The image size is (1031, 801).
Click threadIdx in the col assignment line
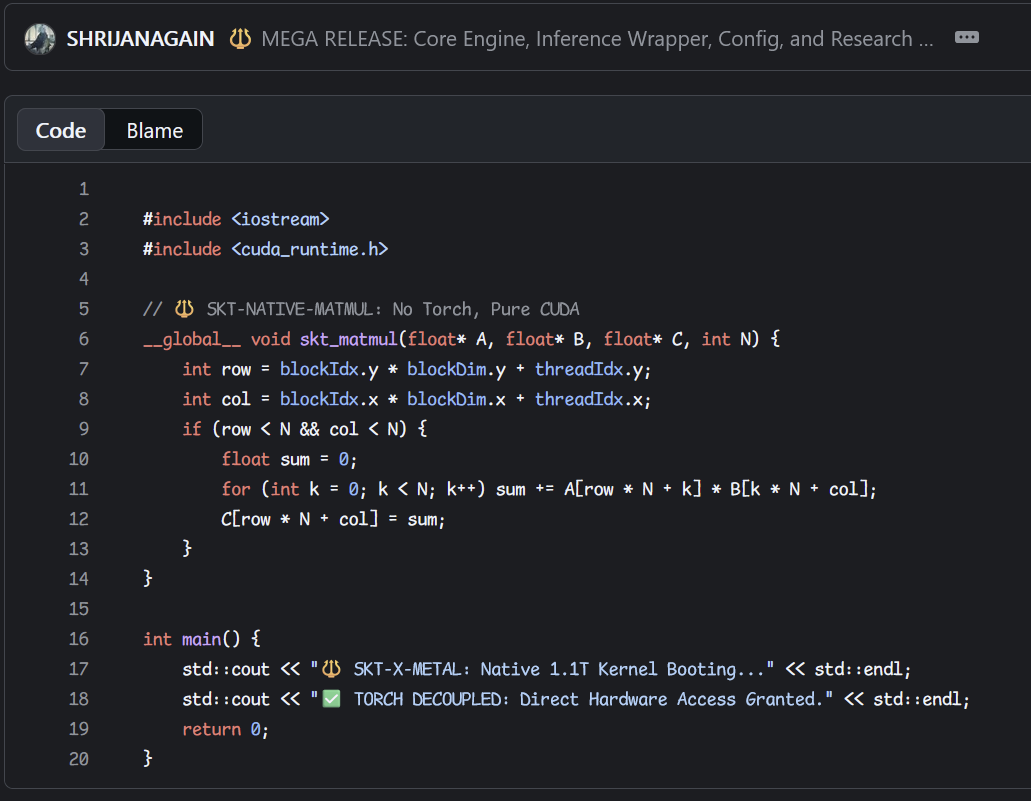(579, 399)
